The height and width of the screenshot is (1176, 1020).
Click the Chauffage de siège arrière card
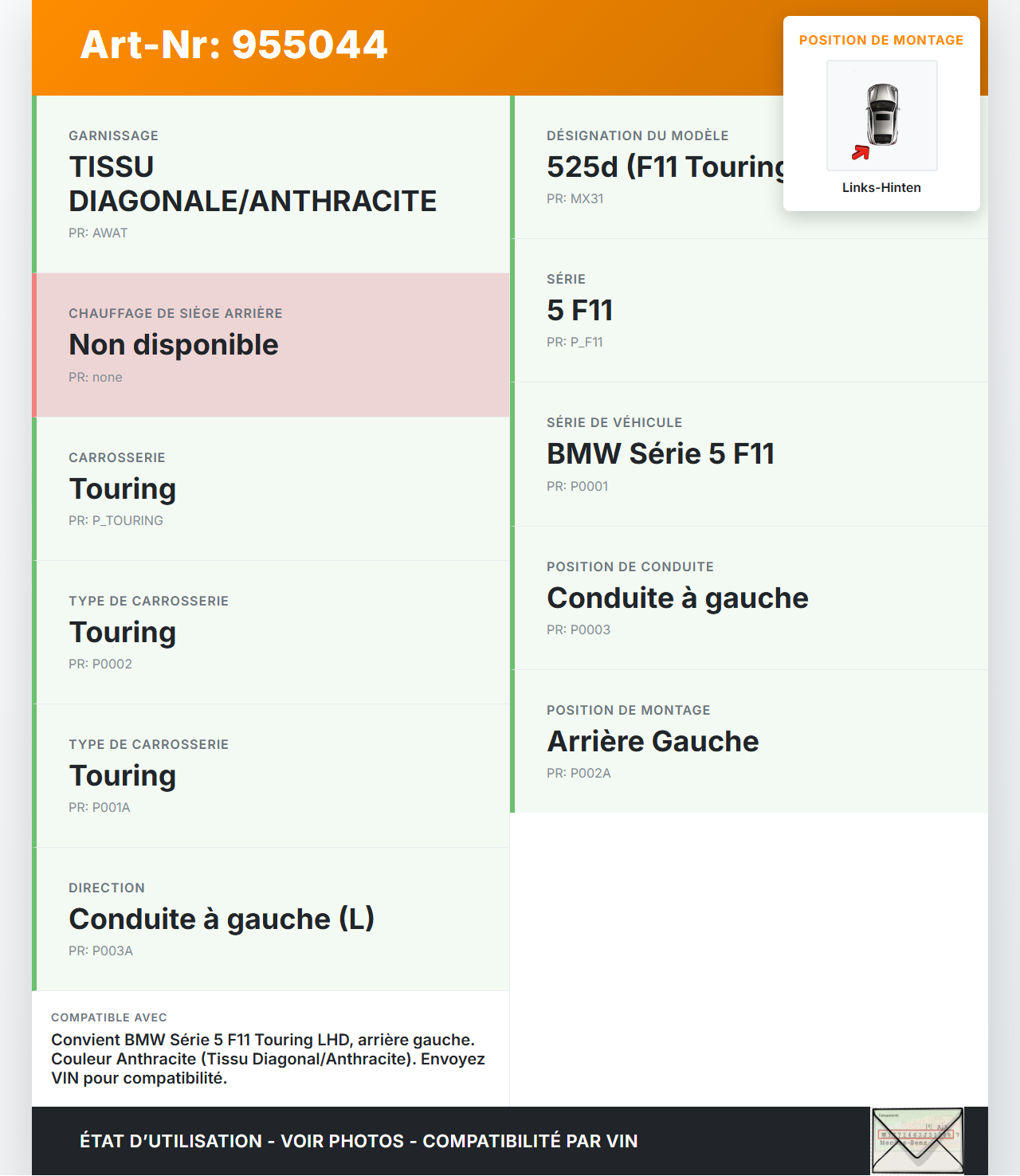pyautogui.click(x=271, y=345)
